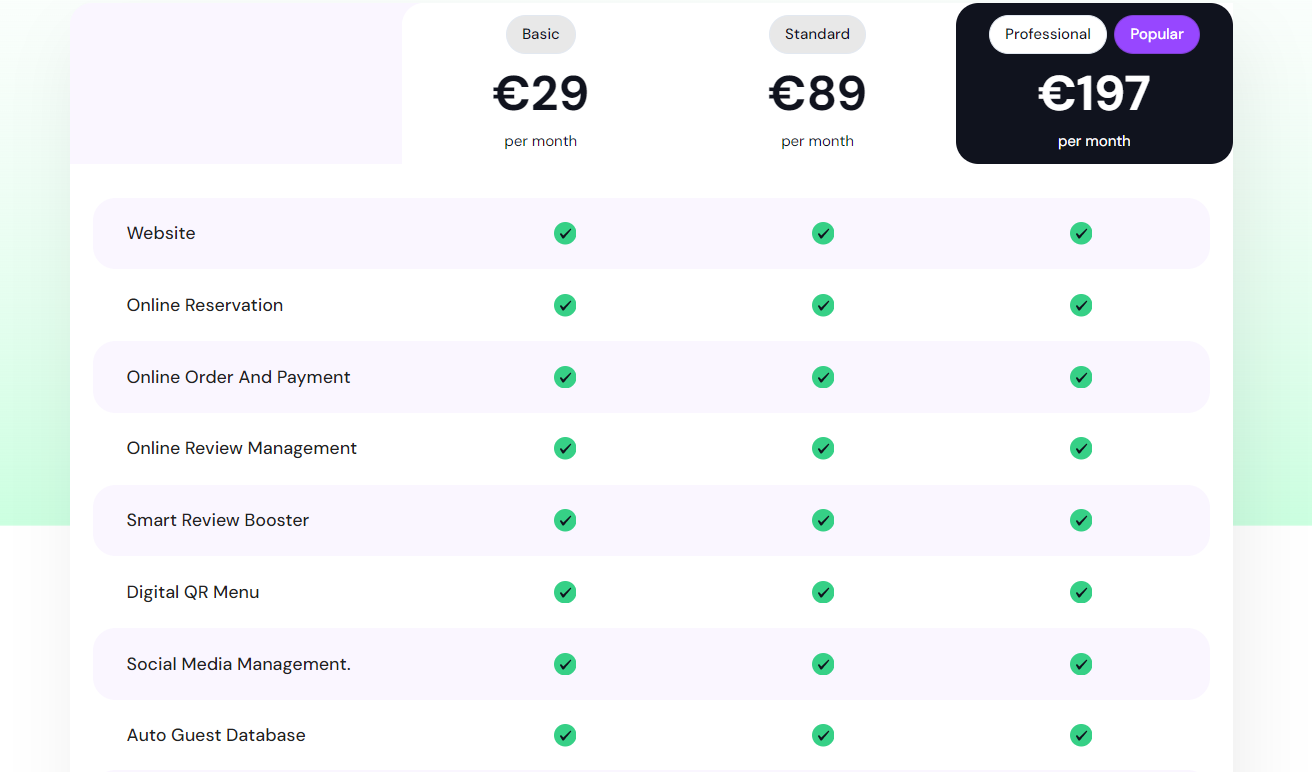Click the Online Reservation feature row
This screenshot has height=772, width=1312.
(x=204, y=305)
